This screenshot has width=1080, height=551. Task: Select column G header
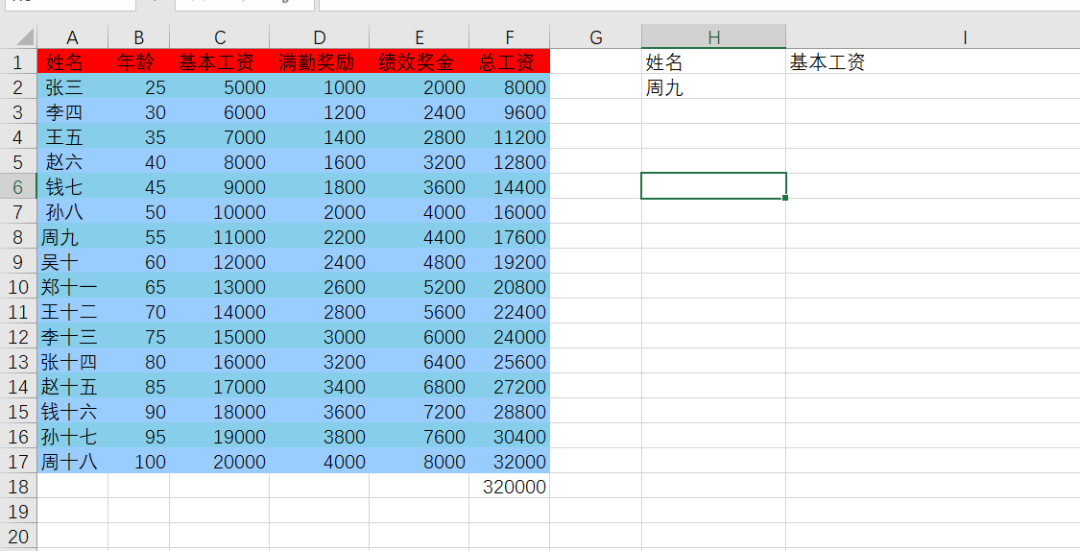click(596, 37)
